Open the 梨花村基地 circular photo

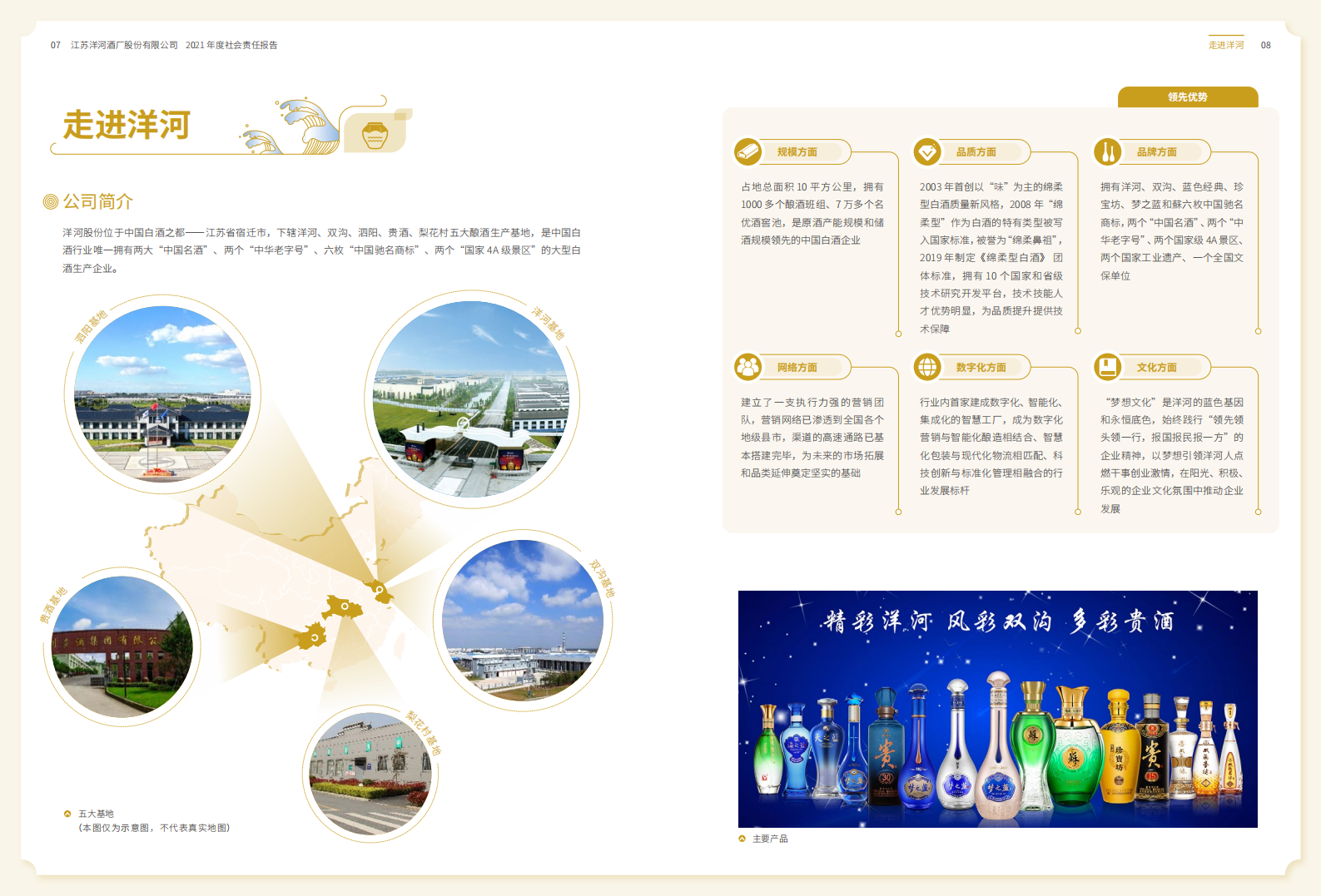tap(371, 774)
